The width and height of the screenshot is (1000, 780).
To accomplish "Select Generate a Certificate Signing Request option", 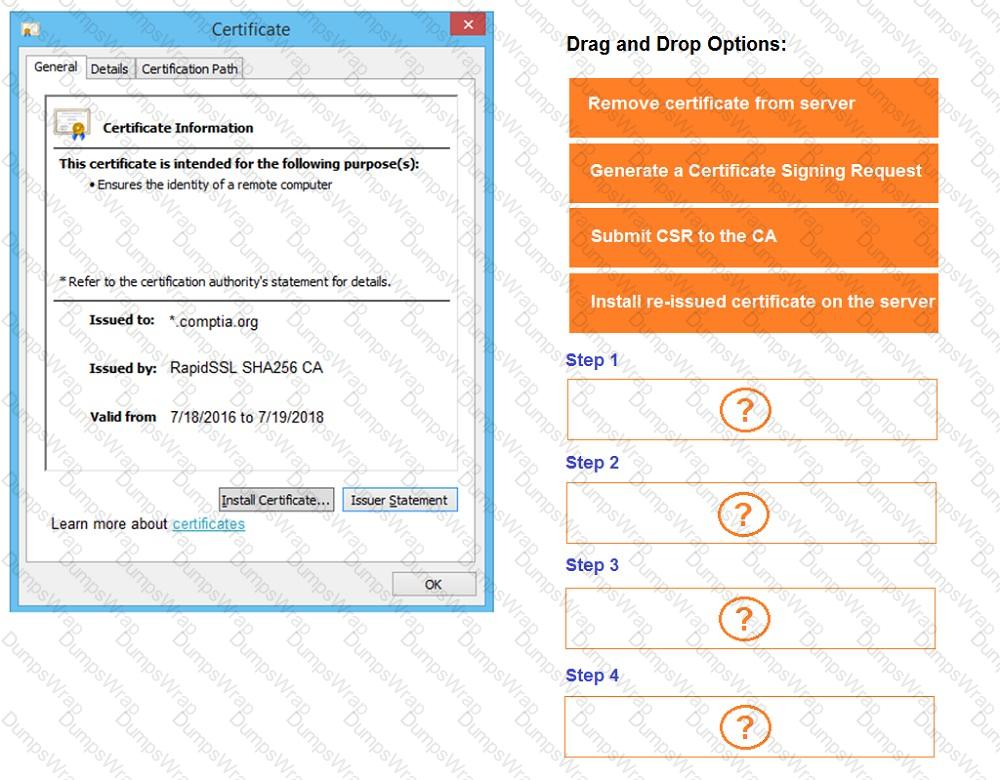I will (753, 173).
